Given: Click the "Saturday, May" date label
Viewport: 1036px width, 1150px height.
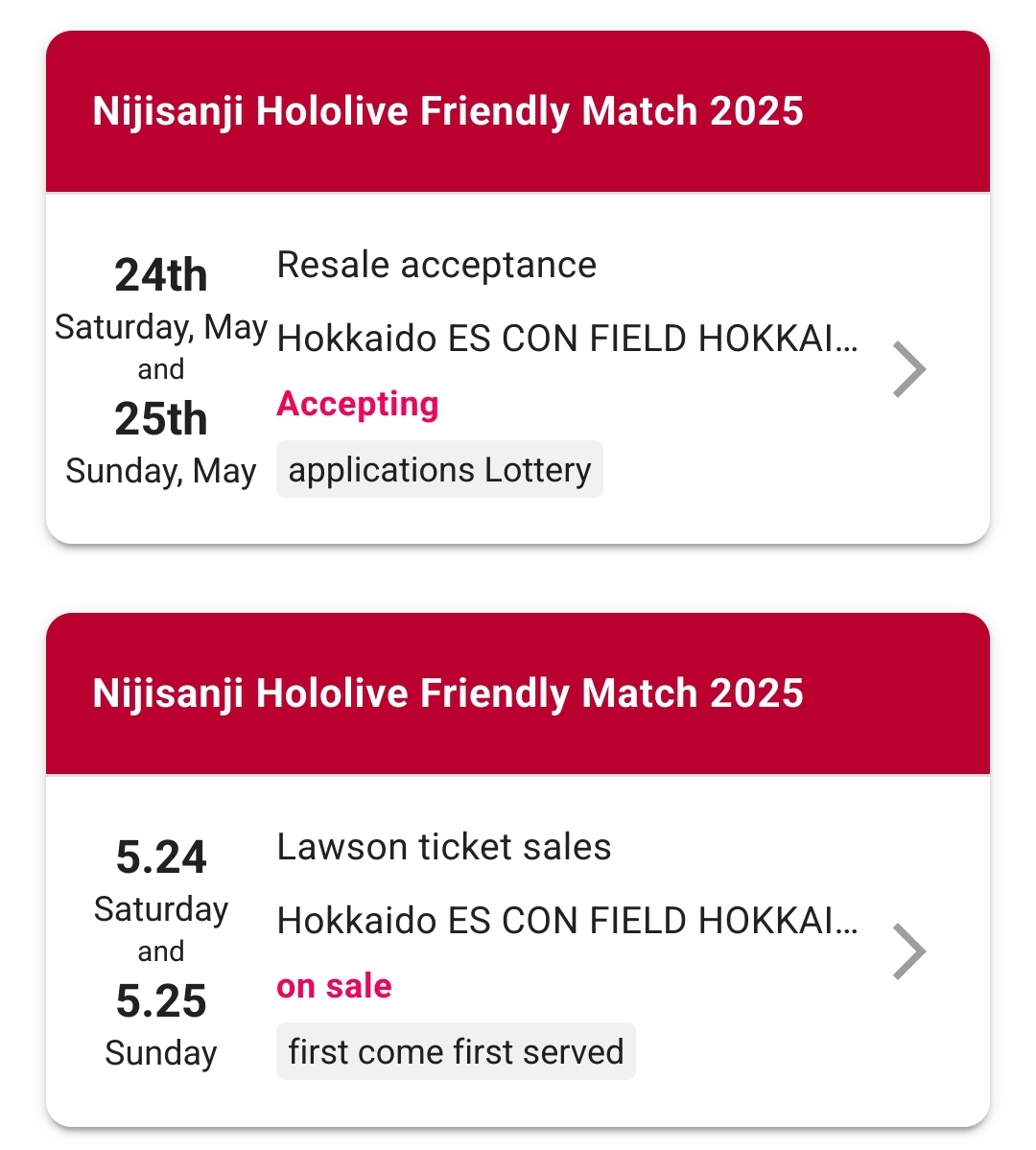Looking at the screenshot, I should 161,327.
